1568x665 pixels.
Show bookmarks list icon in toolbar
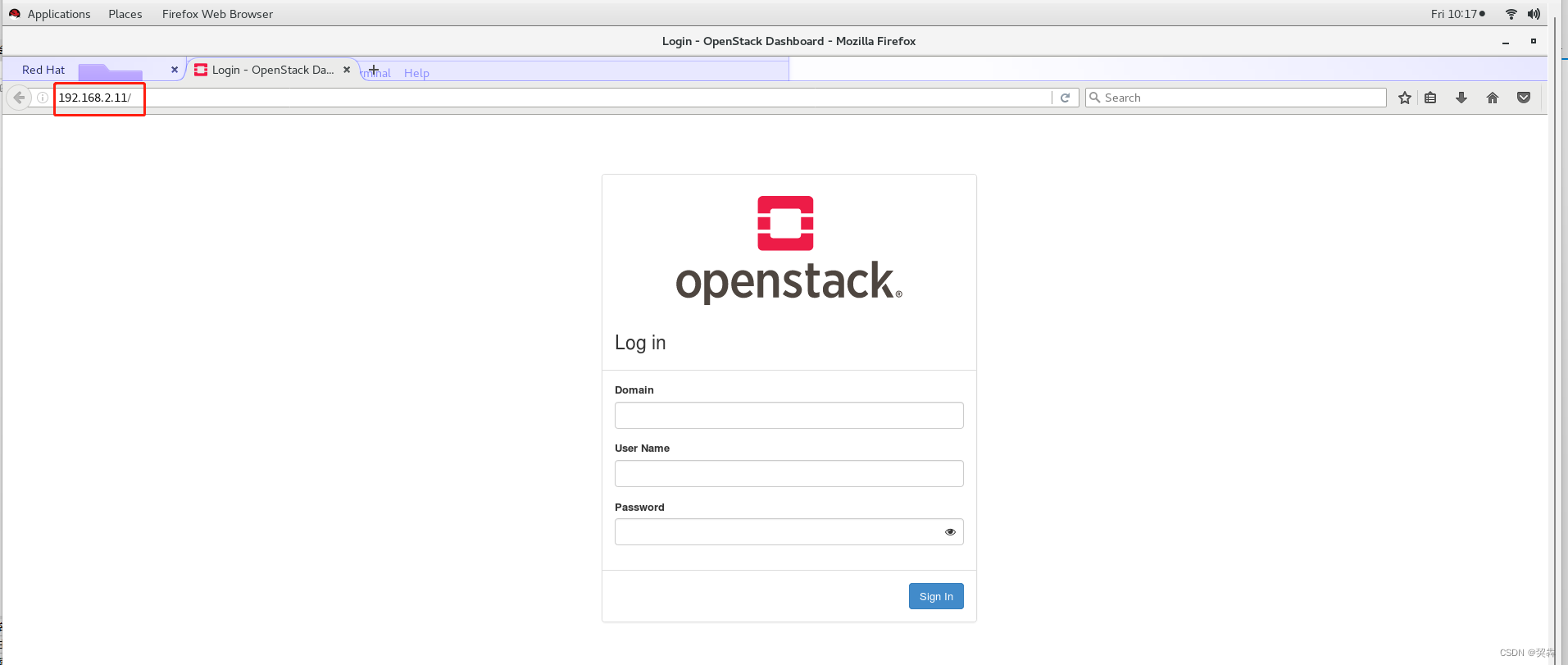point(1430,98)
